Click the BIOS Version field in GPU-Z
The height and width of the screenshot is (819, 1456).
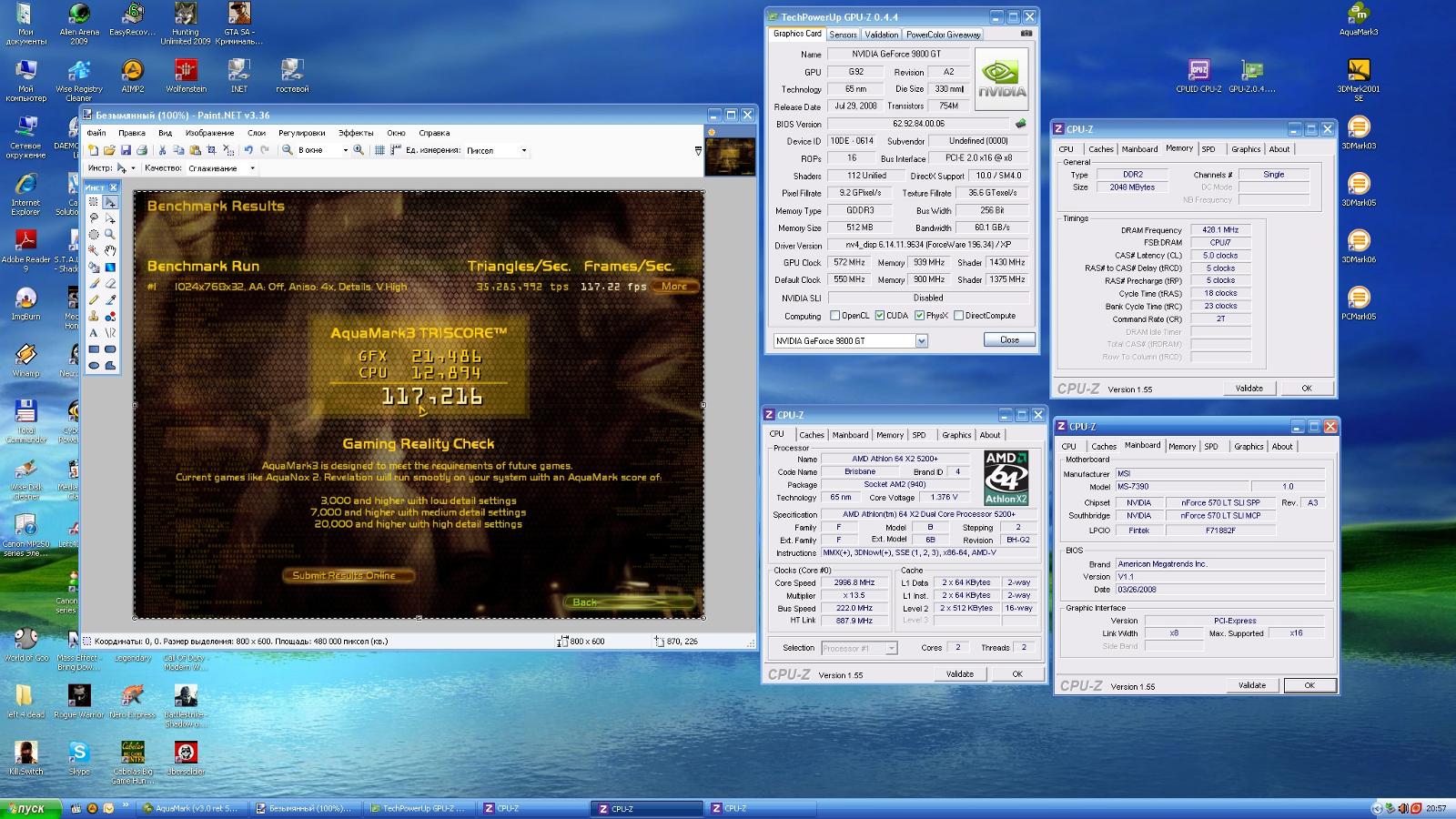point(918,124)
